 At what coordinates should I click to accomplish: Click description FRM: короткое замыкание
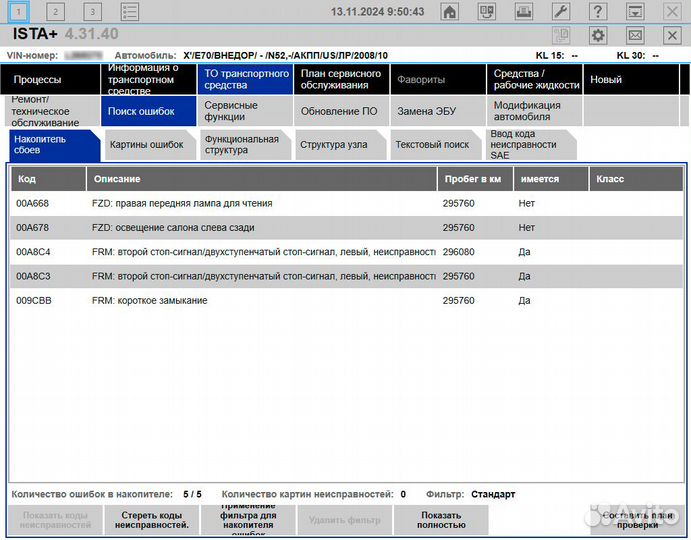click(149, 300)
